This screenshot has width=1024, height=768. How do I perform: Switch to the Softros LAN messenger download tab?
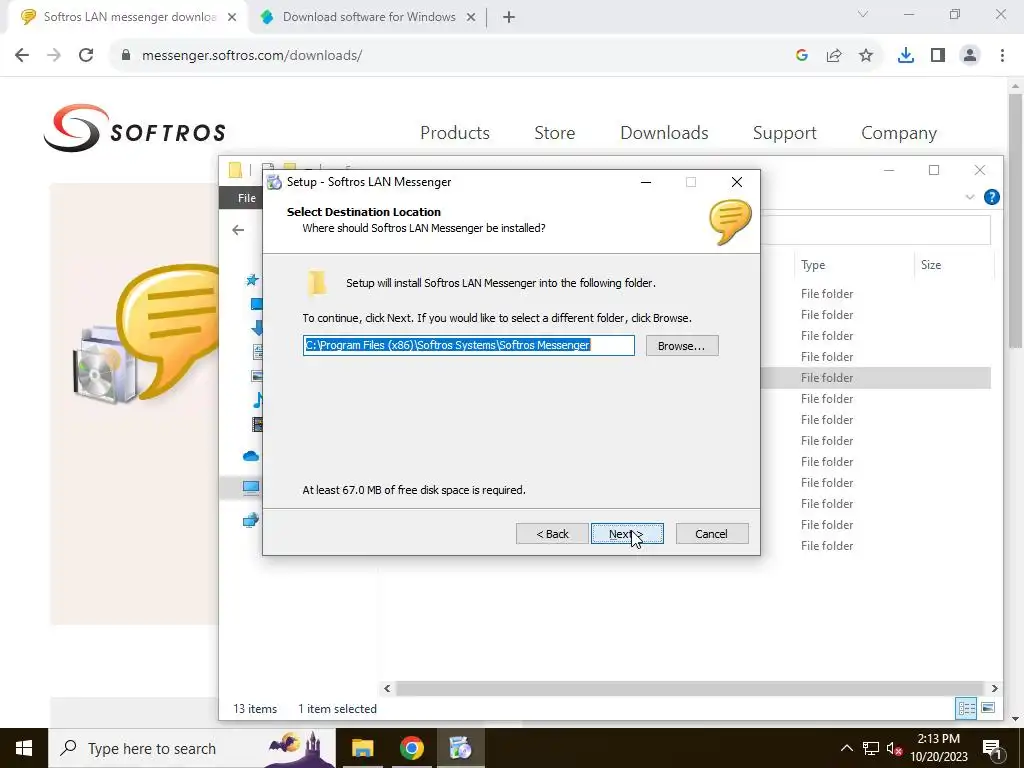(x=128, y=17)
